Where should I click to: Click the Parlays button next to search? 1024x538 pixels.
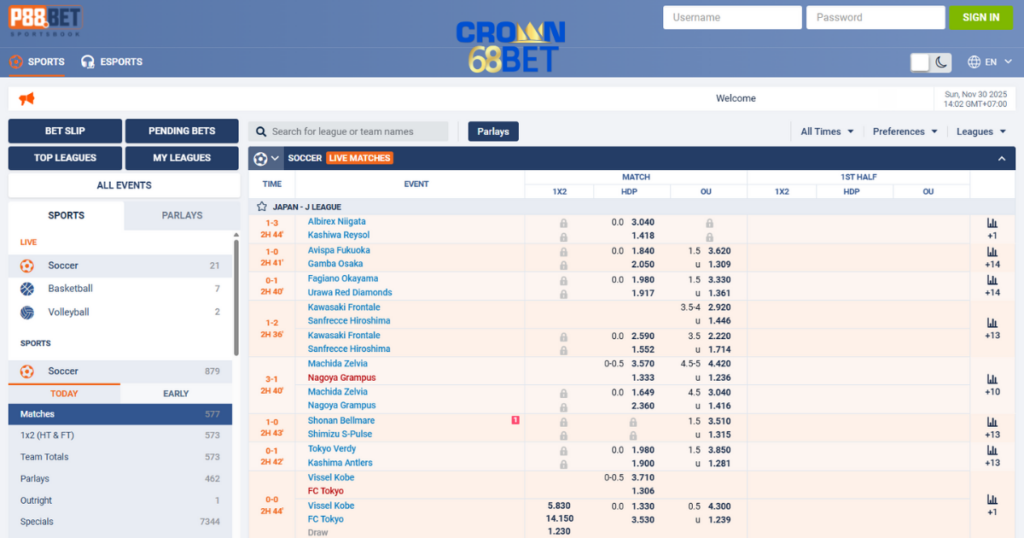pyautogui.click(x=493, y=132)
